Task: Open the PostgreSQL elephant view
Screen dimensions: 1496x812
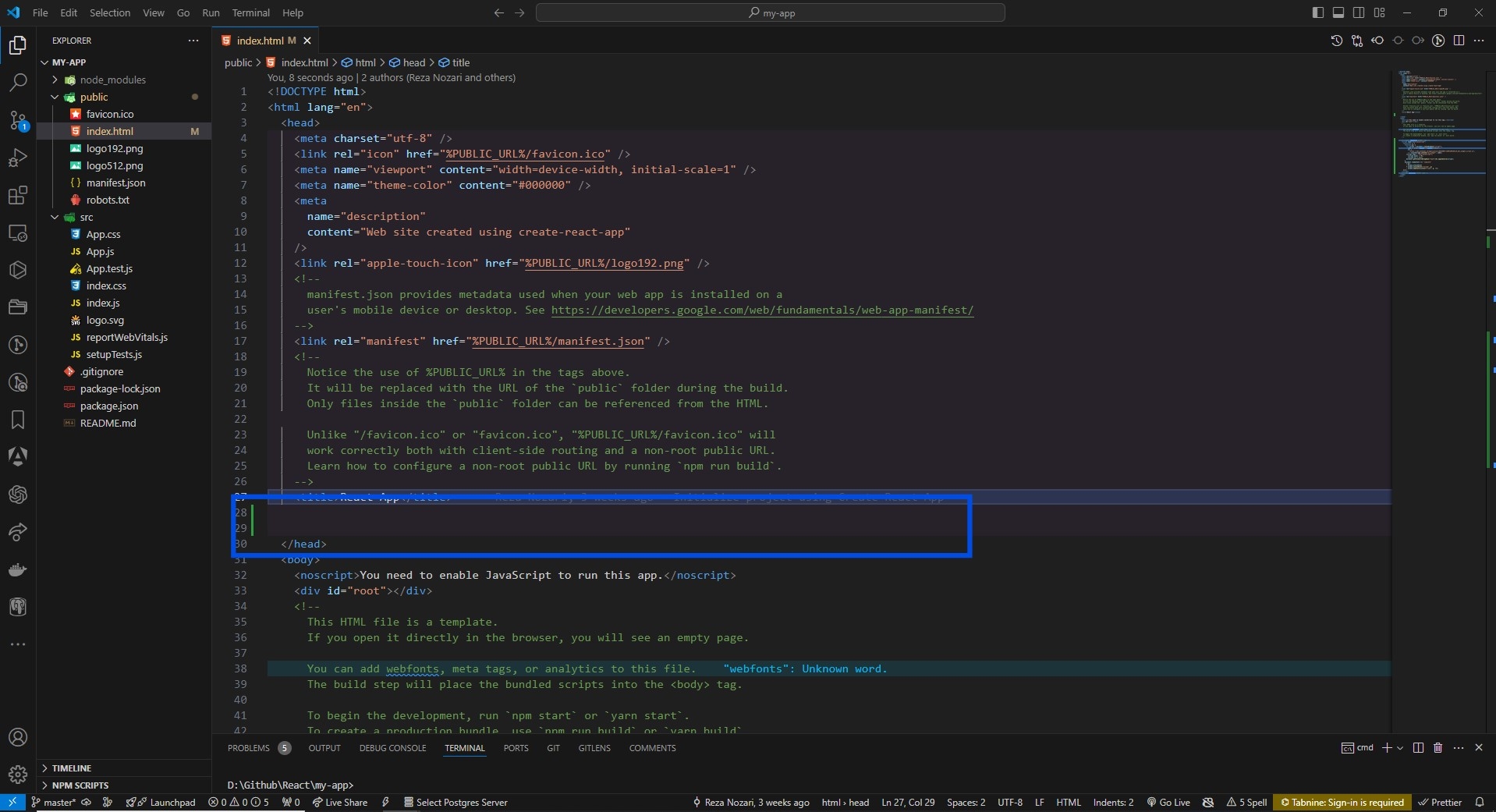Action: pos(18,607)
